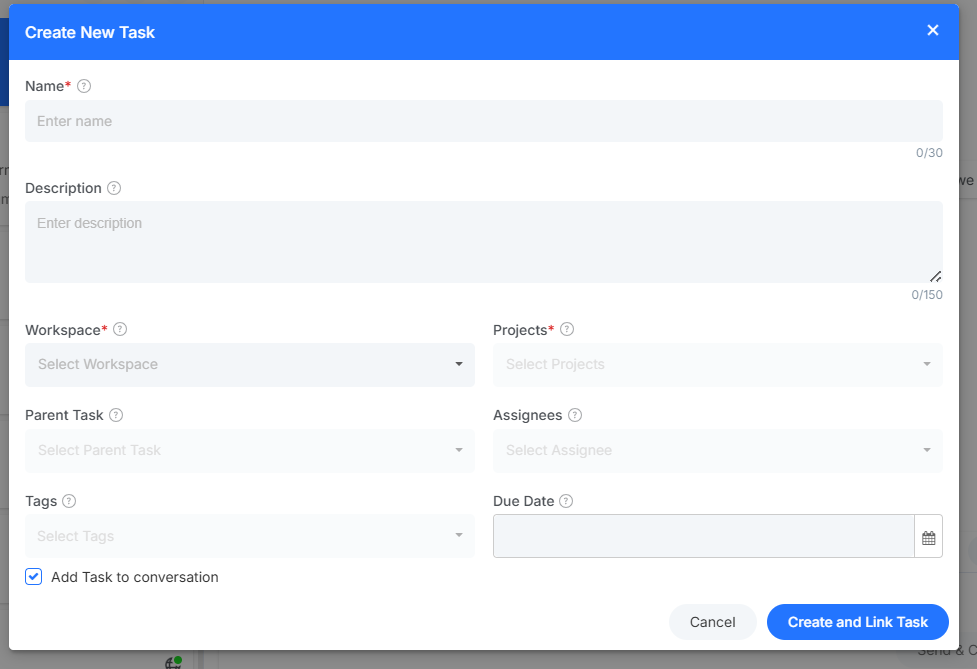Uncheck Add Task to conversation checkbox
The image size is (977, 669).
[34, 577]
